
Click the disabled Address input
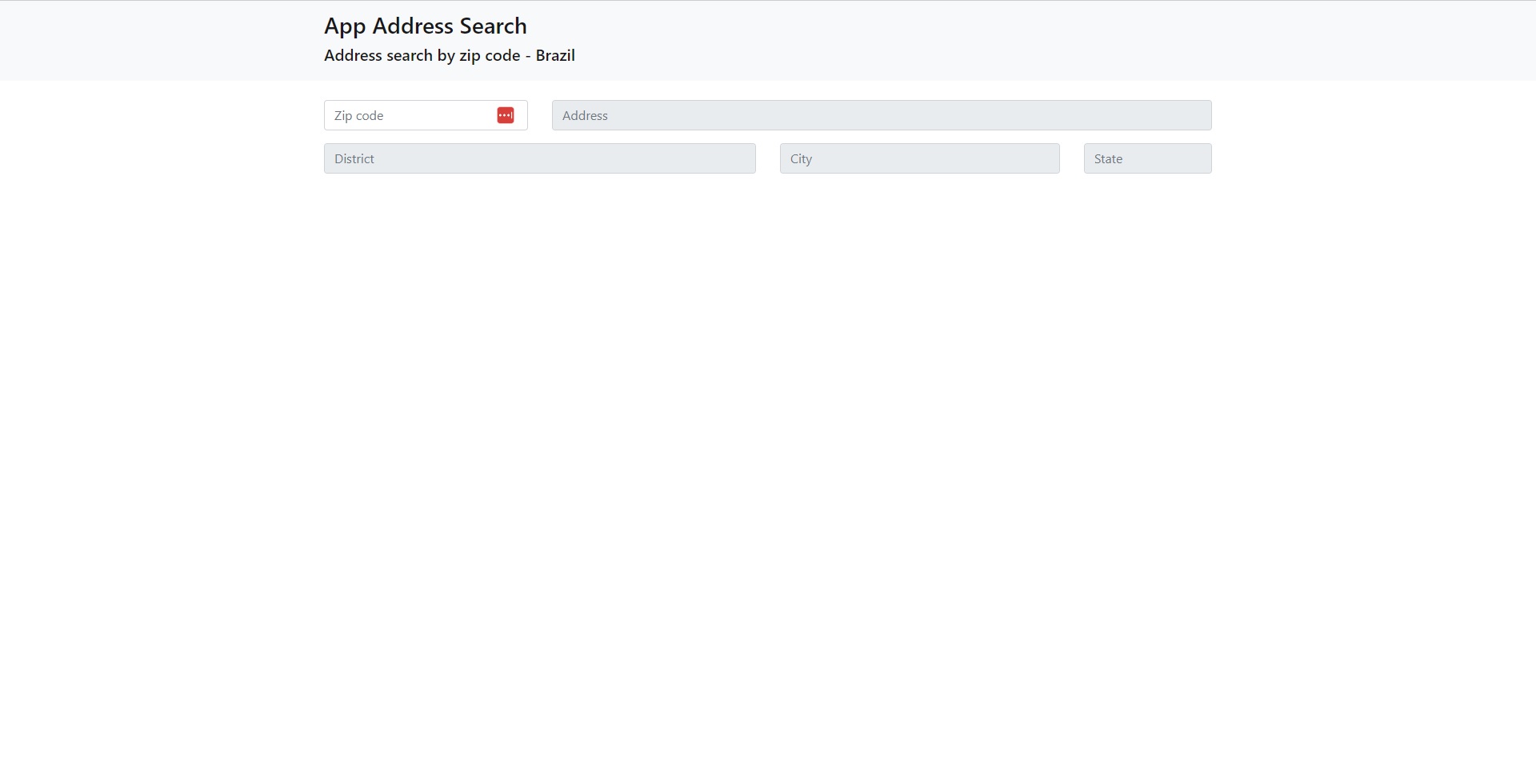pos(880,115)
